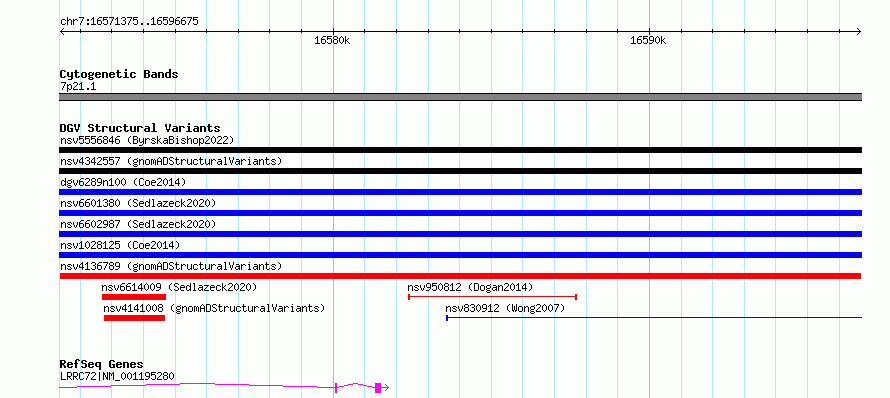Click the ruler's right arrowhead

point(858,32)
